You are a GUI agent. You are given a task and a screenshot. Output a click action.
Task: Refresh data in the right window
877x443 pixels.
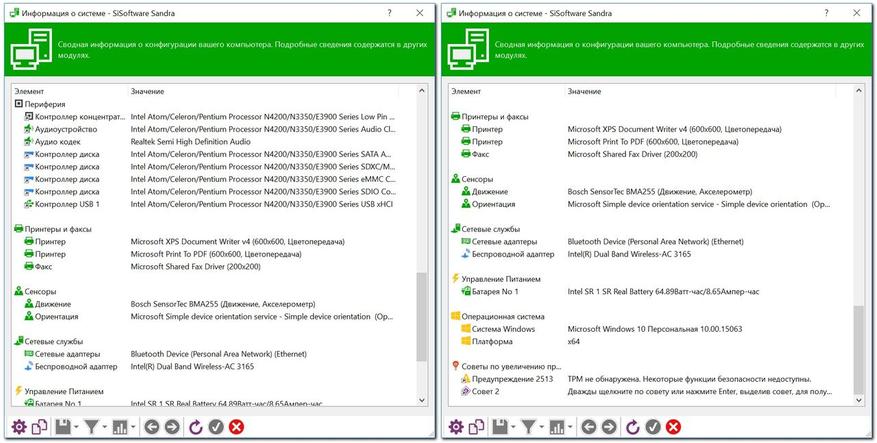(x=633, y=427)
